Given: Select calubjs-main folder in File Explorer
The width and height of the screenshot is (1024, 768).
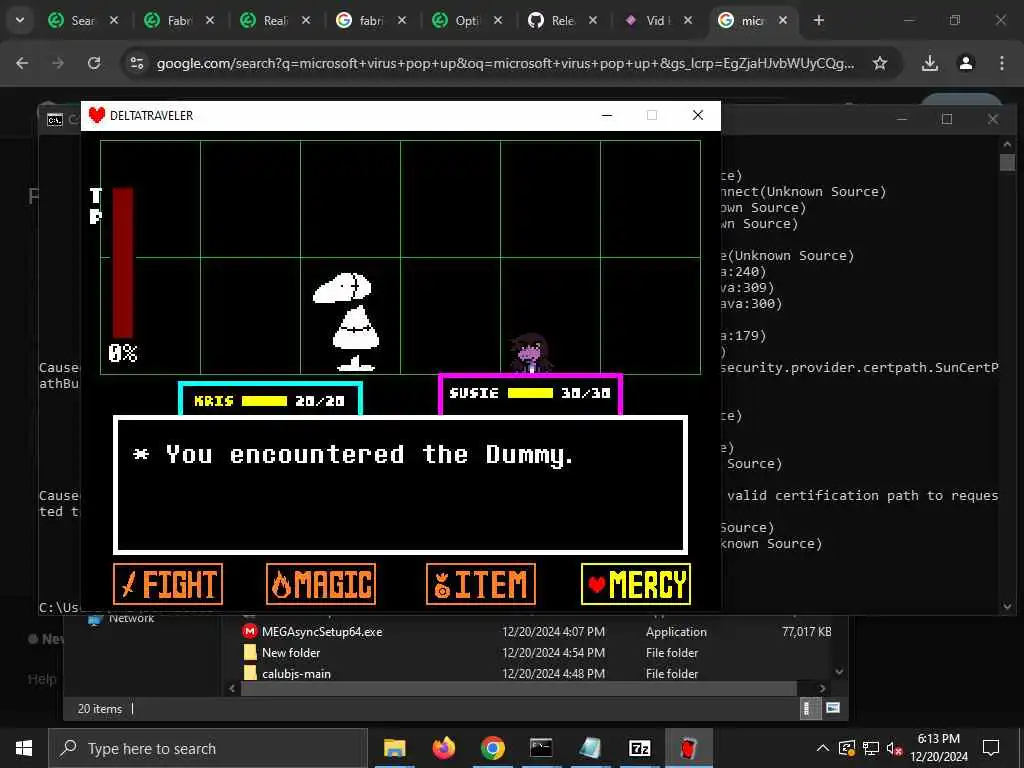Looking at the screenshot, I should (x=296, y=673).
